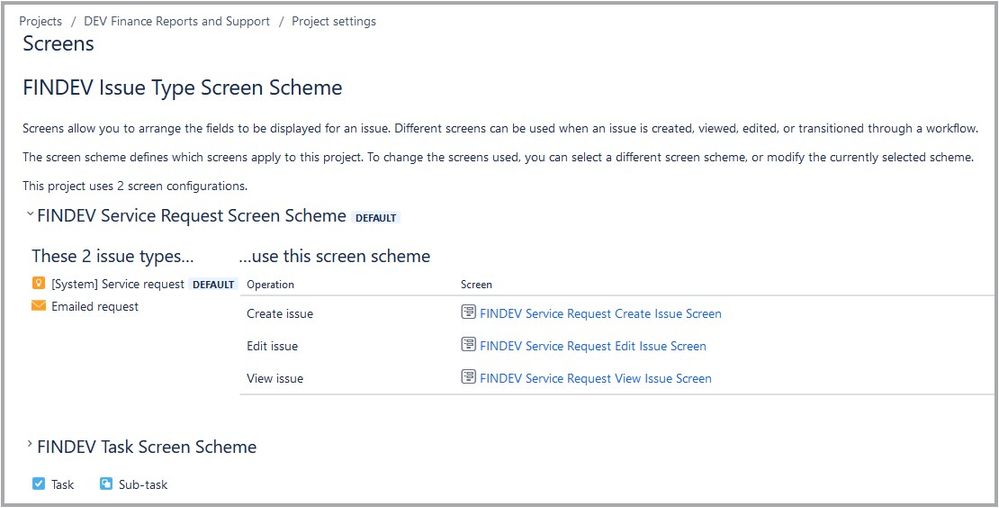Screen dimensions: 999x508
Task: Open FINDEV Service Request Create Issue Screen
Action: 600,314
